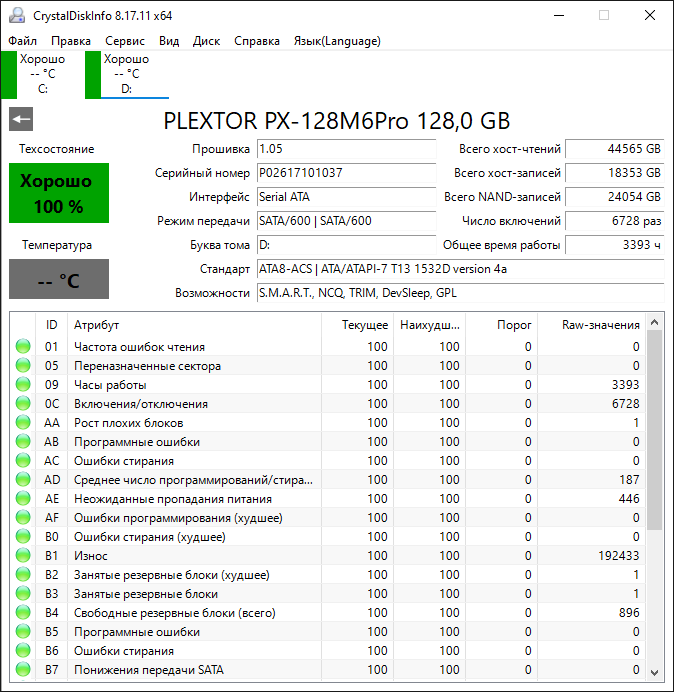This screenshot has width=674, height=692.
Task: Click status circle for attribute B6
Action: pos(23,651)
